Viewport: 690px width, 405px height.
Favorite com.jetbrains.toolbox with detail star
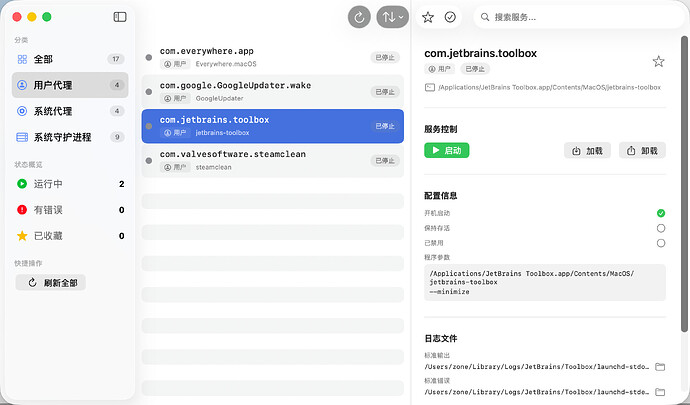point(658,61)
